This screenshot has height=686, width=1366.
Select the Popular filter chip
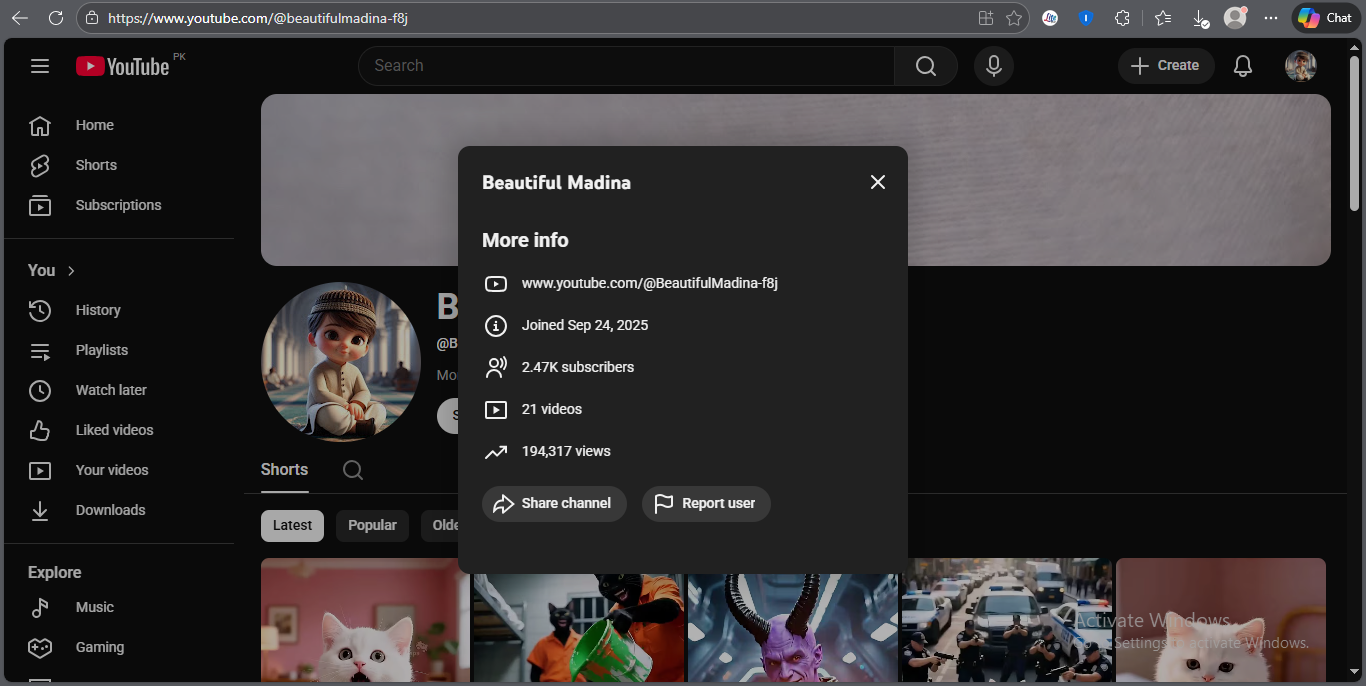[372, 526]
